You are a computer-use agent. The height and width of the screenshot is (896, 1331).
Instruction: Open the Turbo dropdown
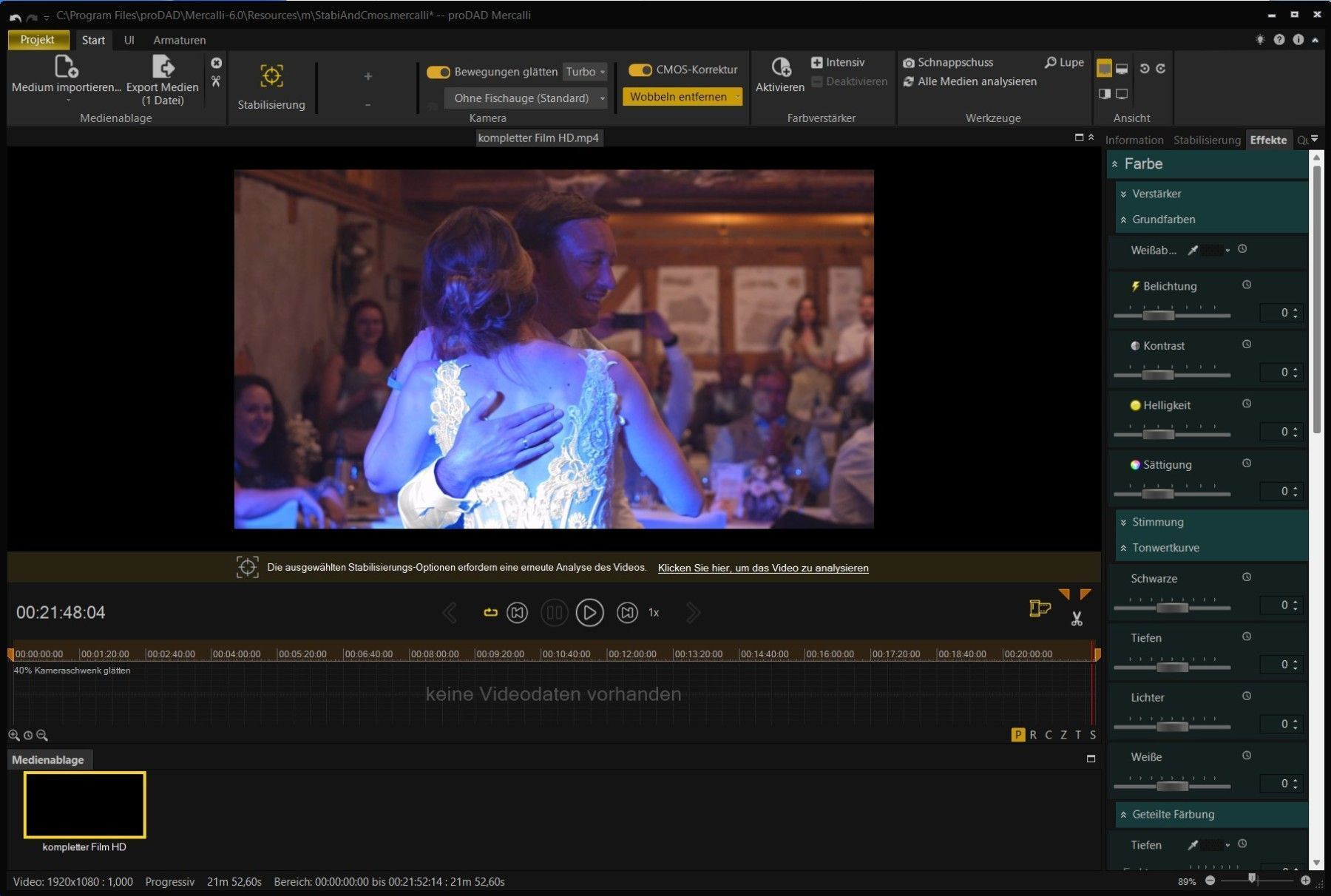[x=585, y=72]
